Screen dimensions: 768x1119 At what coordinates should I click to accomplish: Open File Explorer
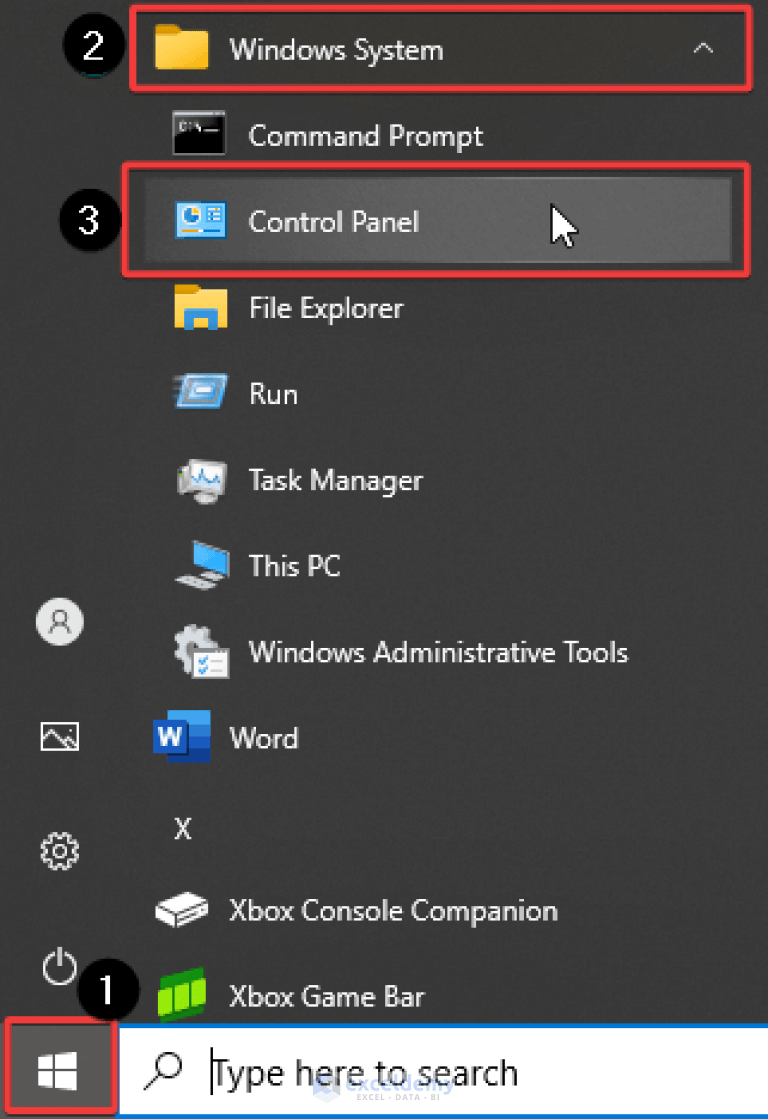pyautogui.click(x=324, y=308)
